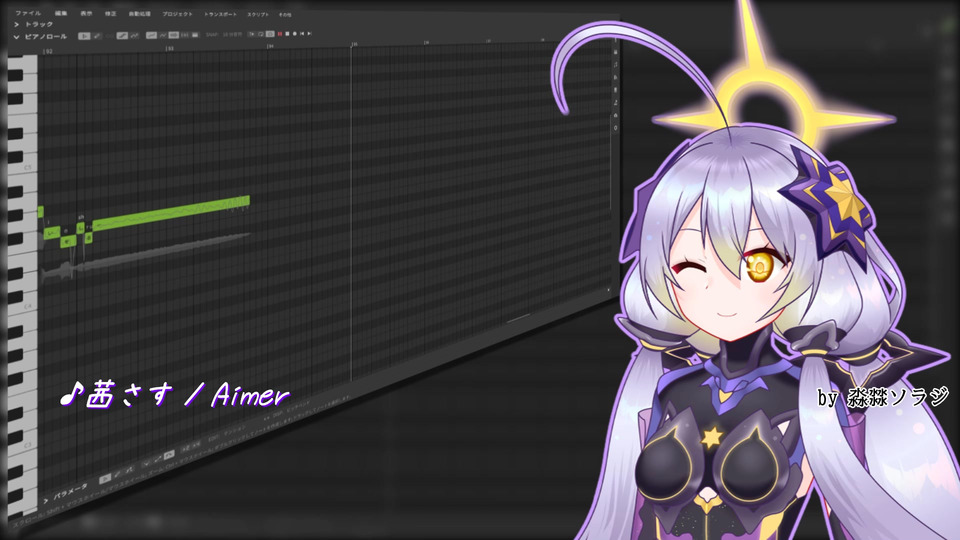This screenshot has width=960, height=540.
Task: Select the pointer tool in piano roll toolbar
Action: pos(84,36)
